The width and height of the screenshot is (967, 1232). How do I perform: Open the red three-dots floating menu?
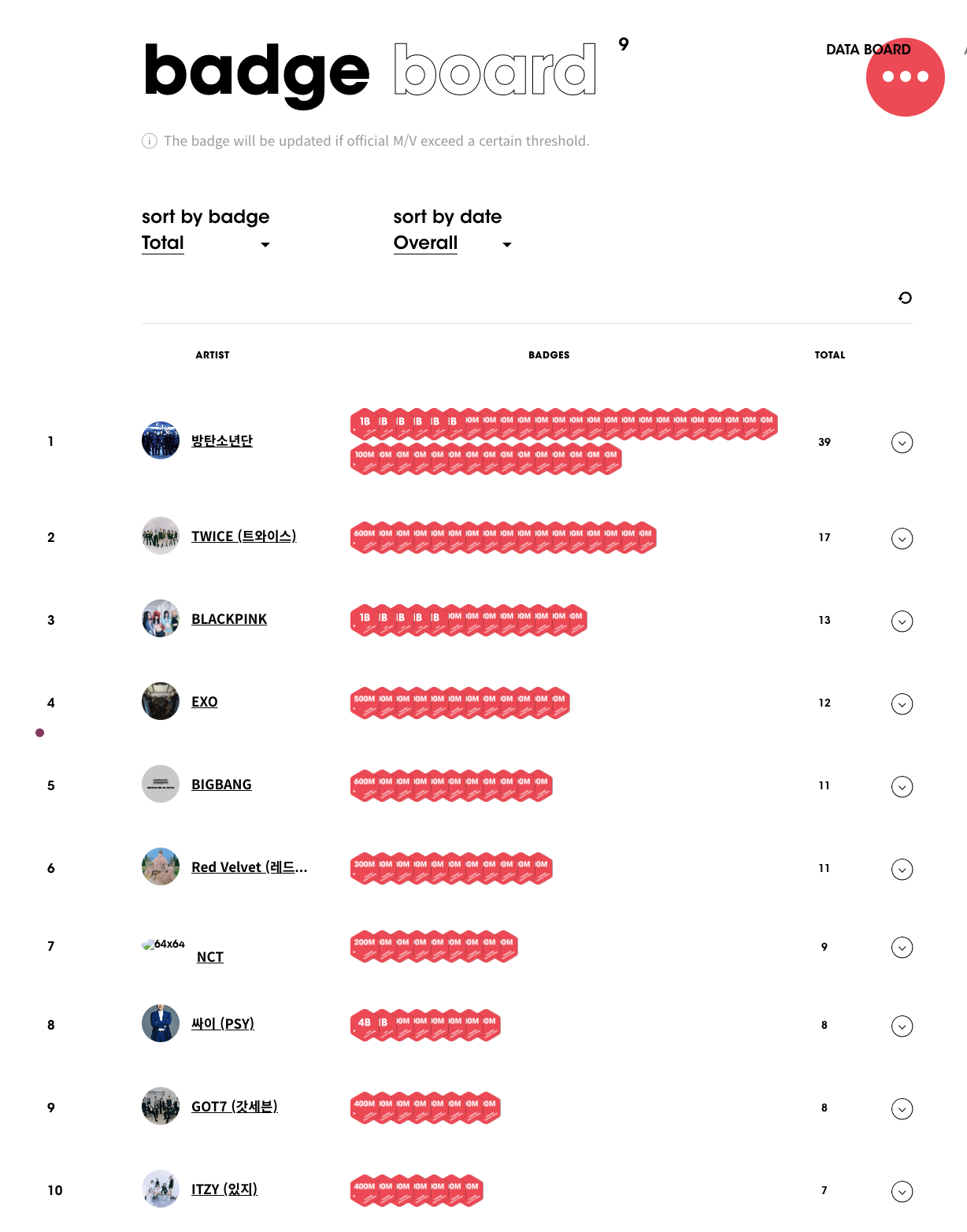(x=905, y=77)
